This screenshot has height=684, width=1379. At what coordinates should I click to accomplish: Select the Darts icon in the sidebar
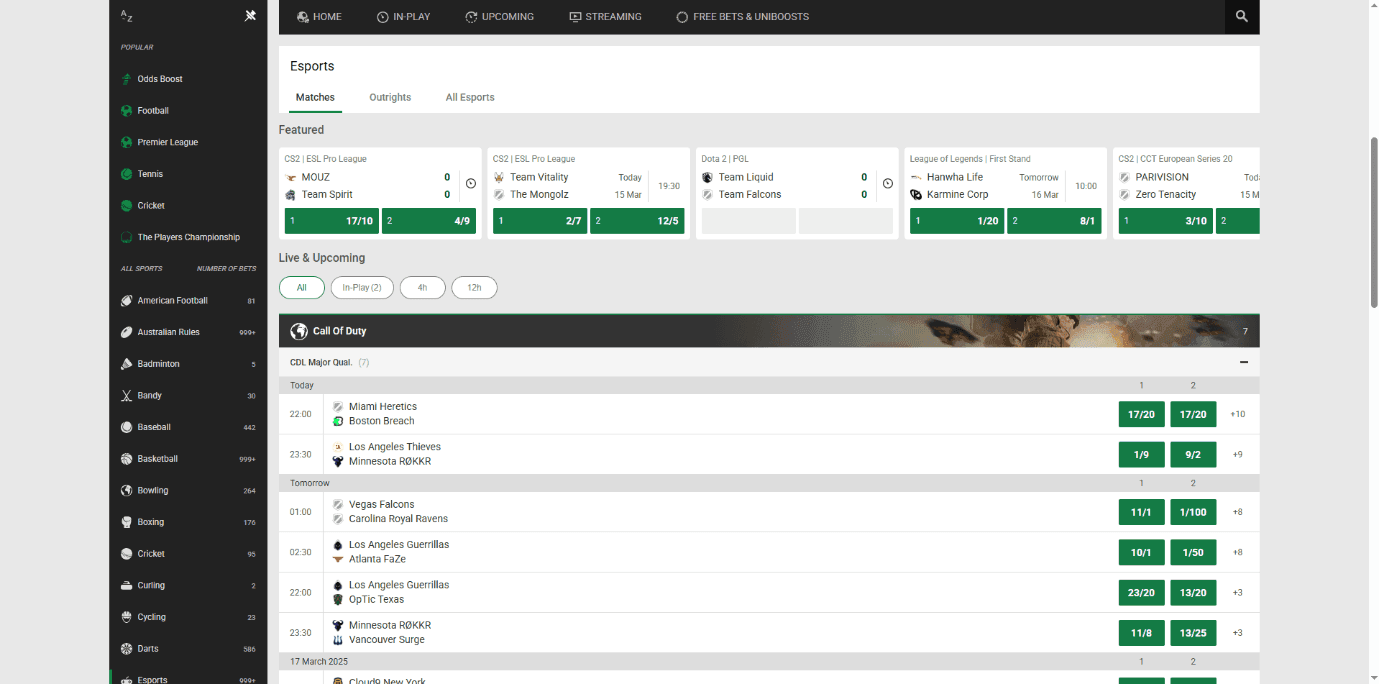coord(127,648)
